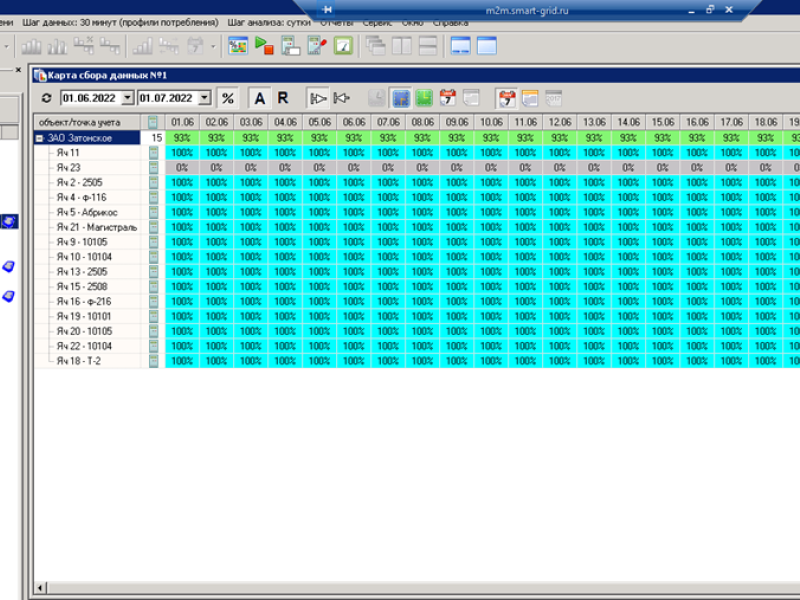Click the 01.06 date column header
The image size is (800, 600).
(182, 122)
